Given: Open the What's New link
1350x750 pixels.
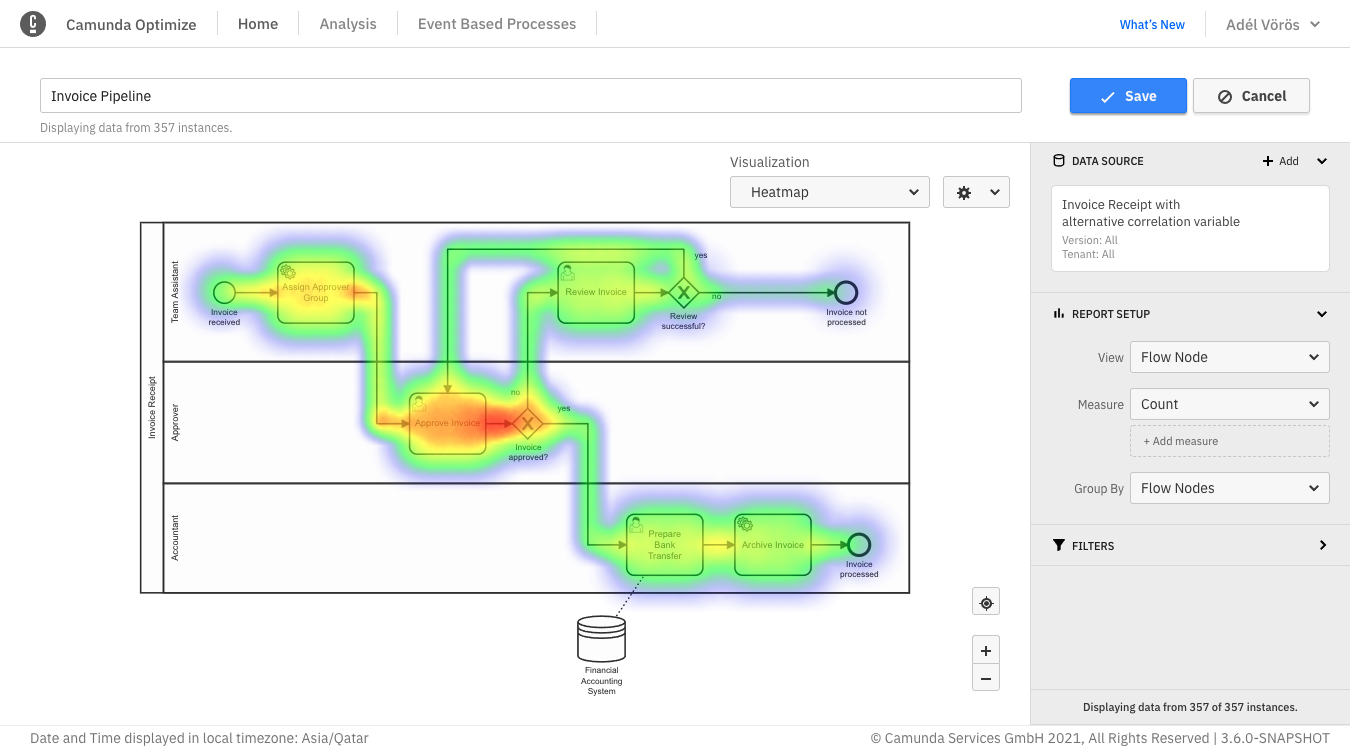Looking at the screenshot, I should click(x=1152, y=25).
